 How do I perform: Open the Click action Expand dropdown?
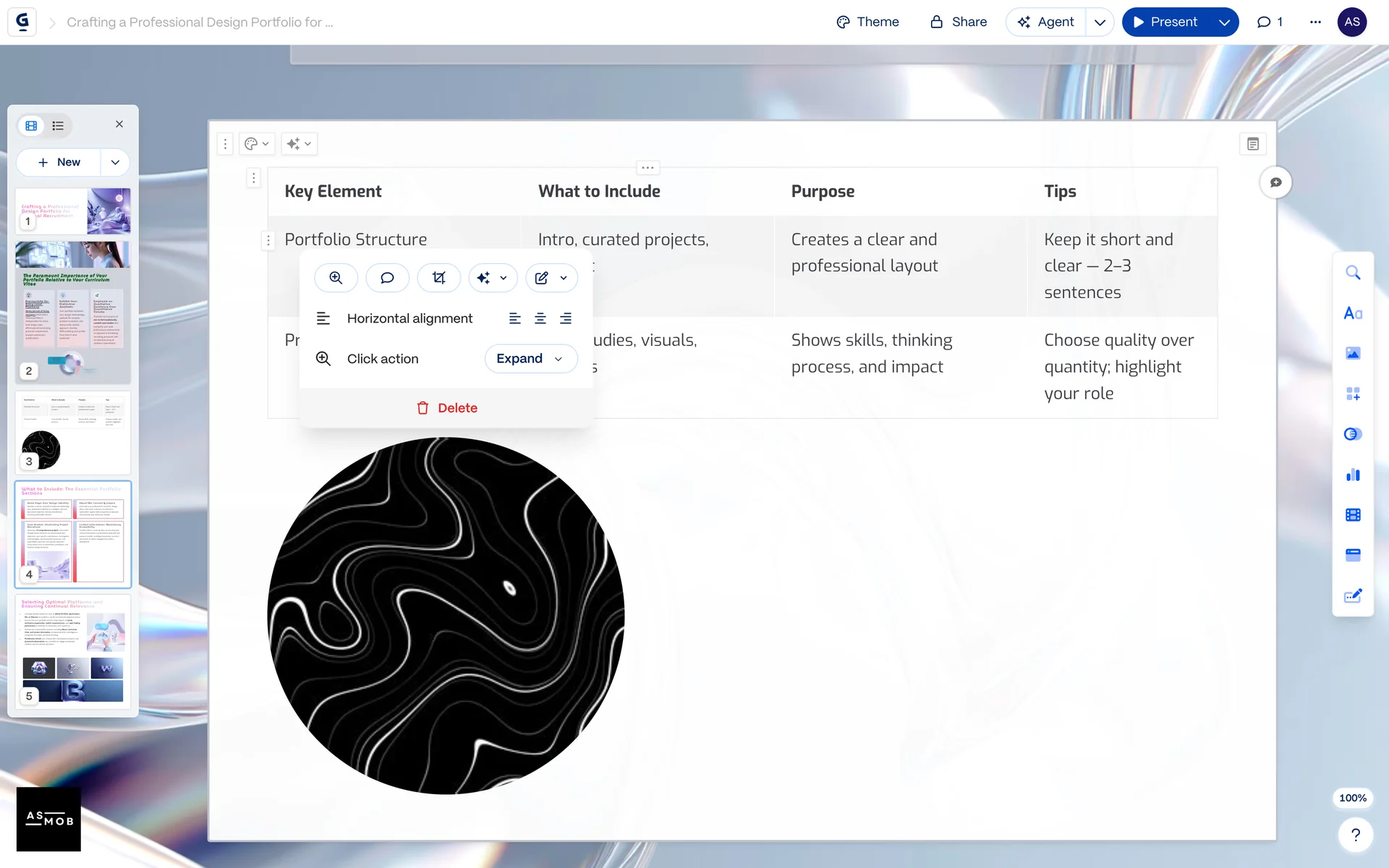tap(530, 359)
